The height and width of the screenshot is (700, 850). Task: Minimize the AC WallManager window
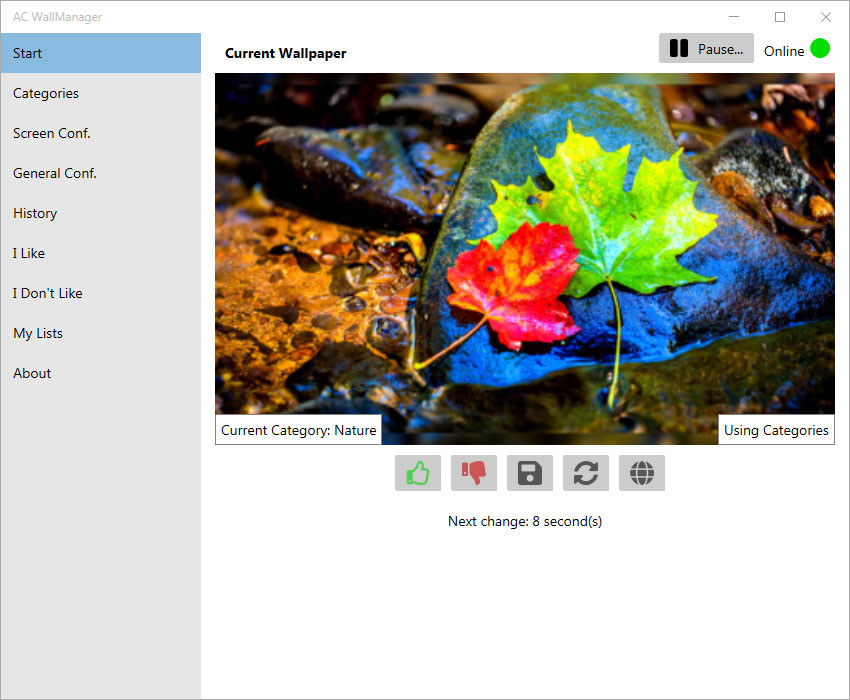coord(734,17)
